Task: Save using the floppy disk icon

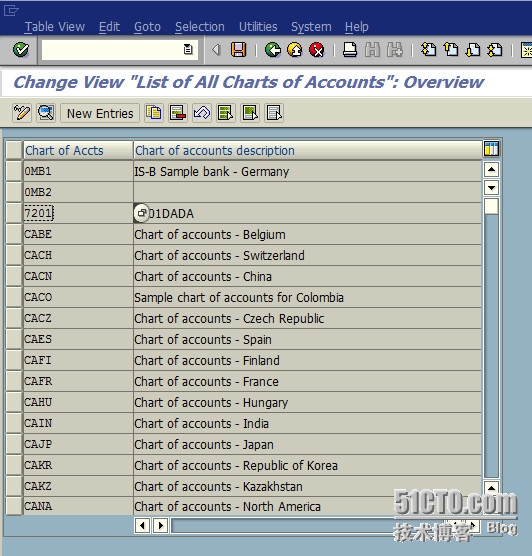Action: pyautogui.click(x=238, y=50)
